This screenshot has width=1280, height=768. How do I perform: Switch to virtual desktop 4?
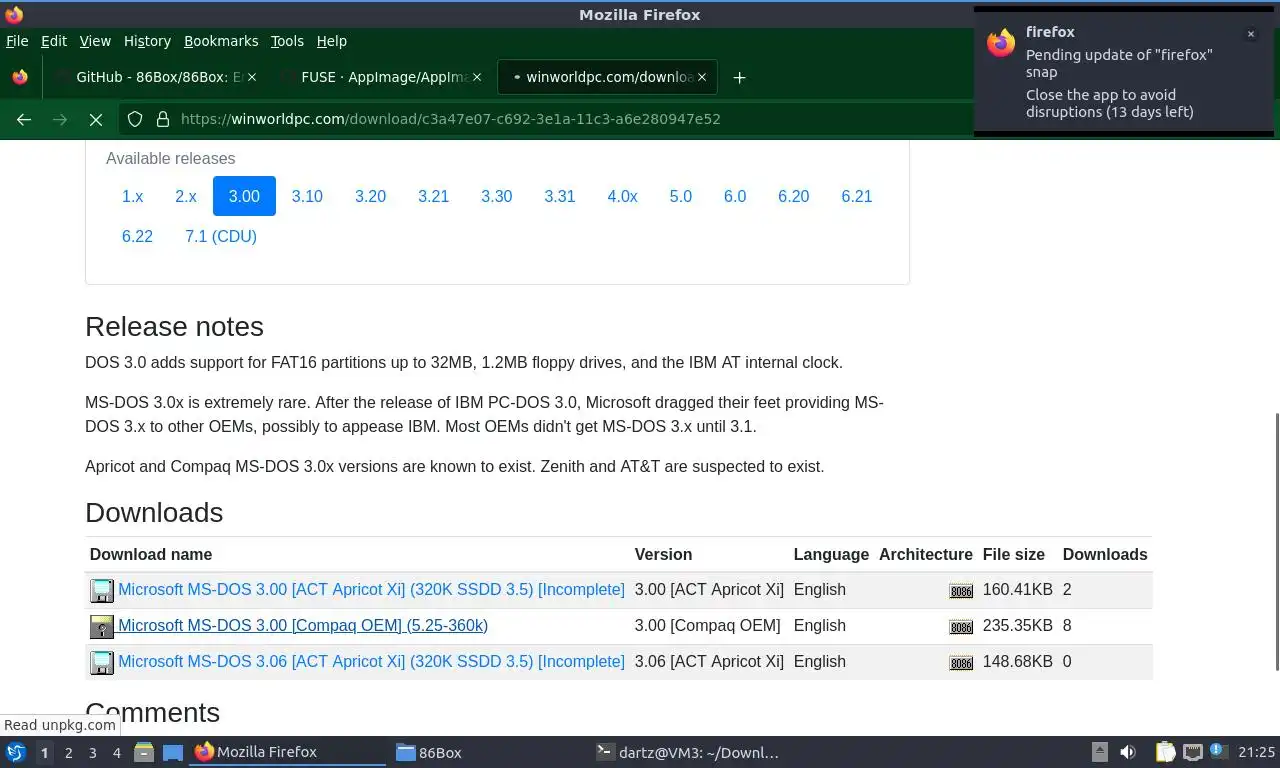(x=116, y=753)
